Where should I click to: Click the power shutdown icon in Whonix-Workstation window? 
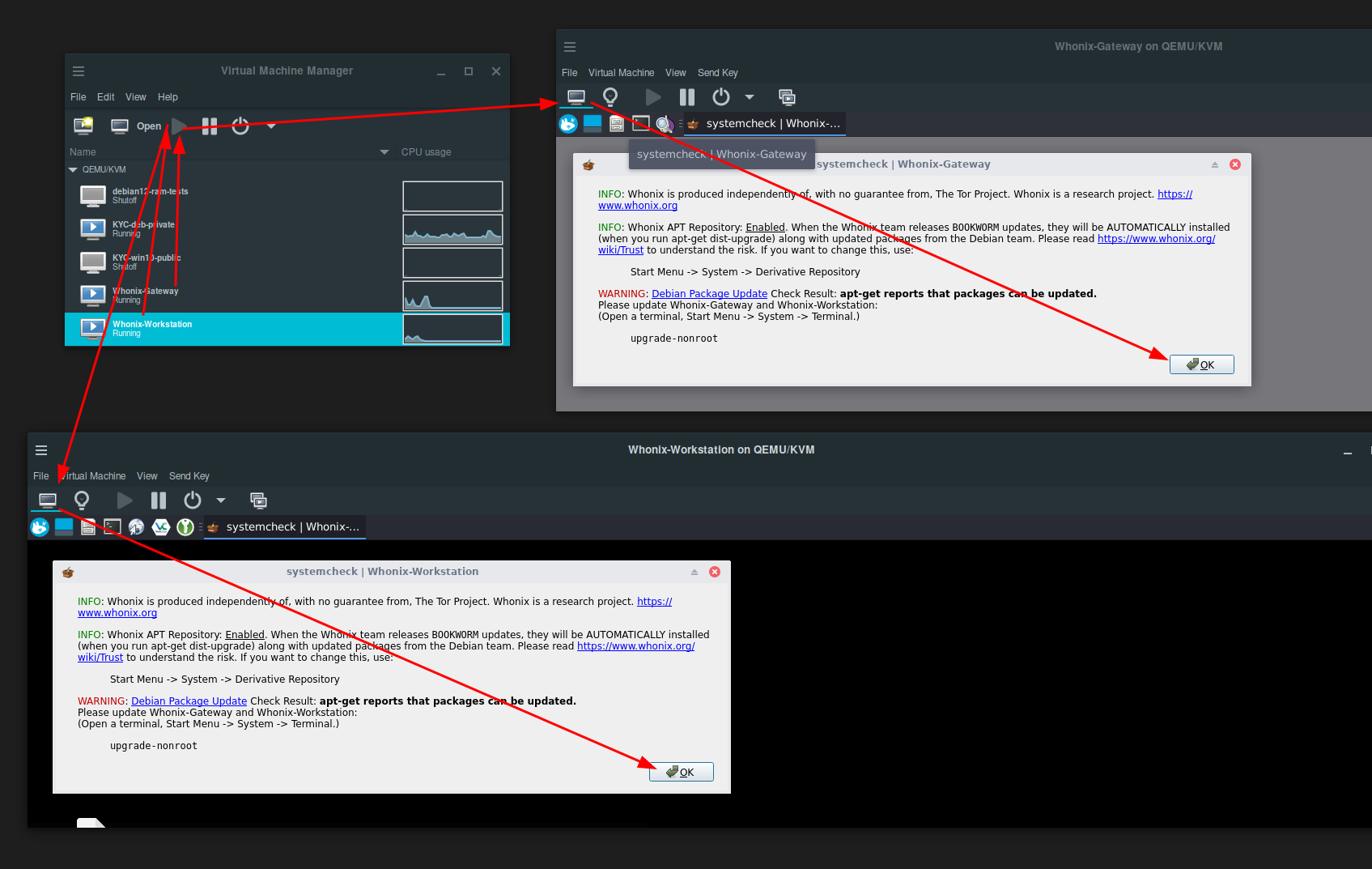tap(193, 501)
